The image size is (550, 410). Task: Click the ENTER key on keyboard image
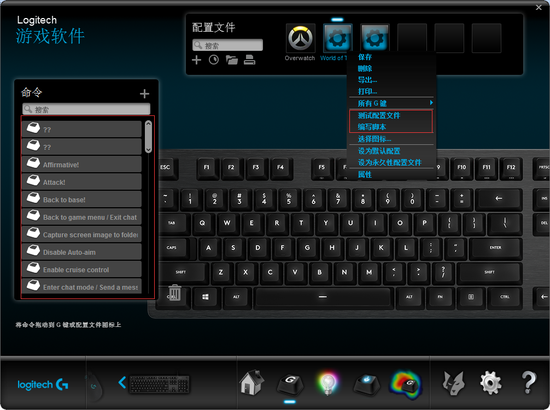point(495,248)
